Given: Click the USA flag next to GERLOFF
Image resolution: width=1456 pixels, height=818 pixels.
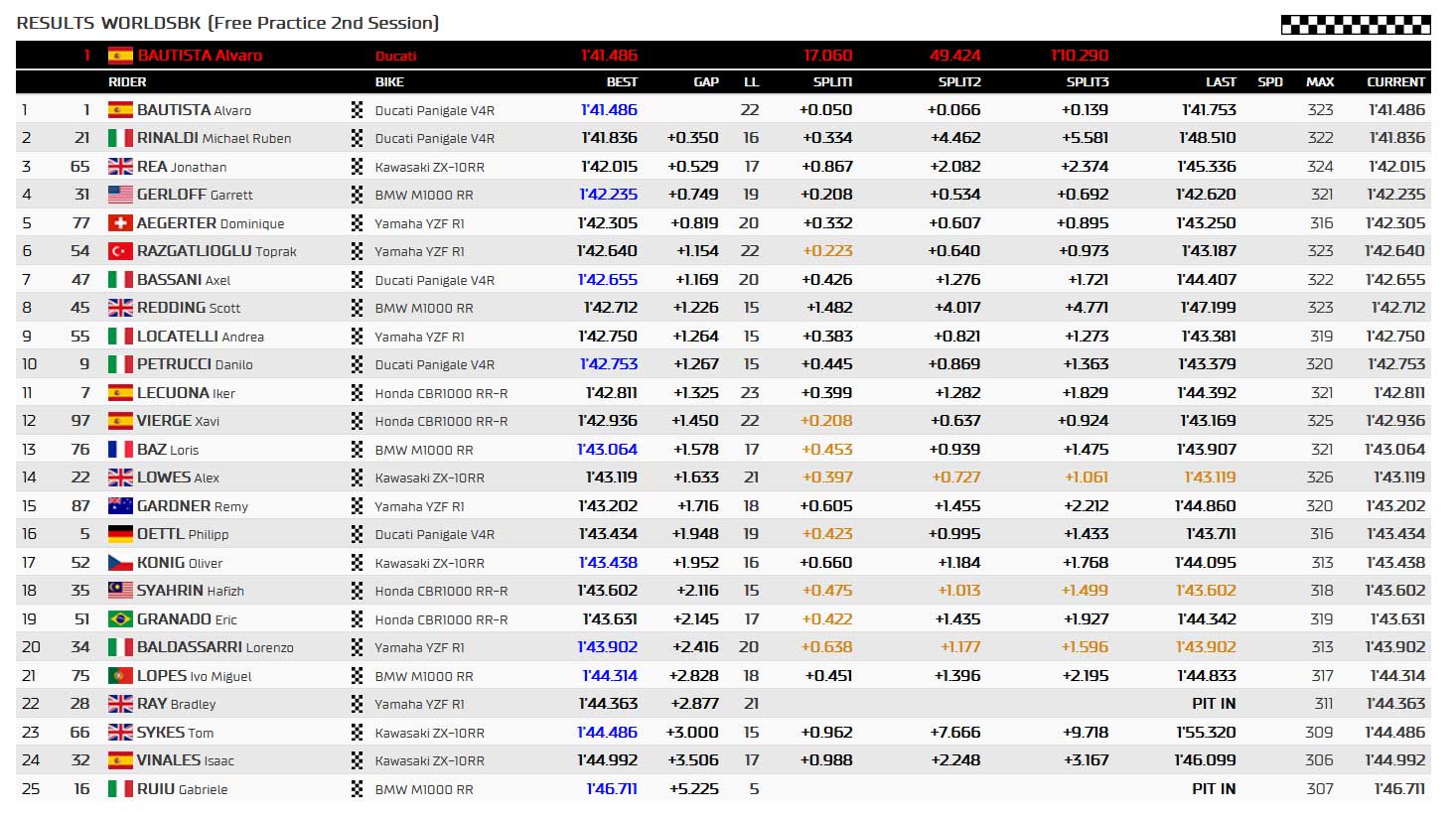Looking at the screenshot, I should coord(120,195).
